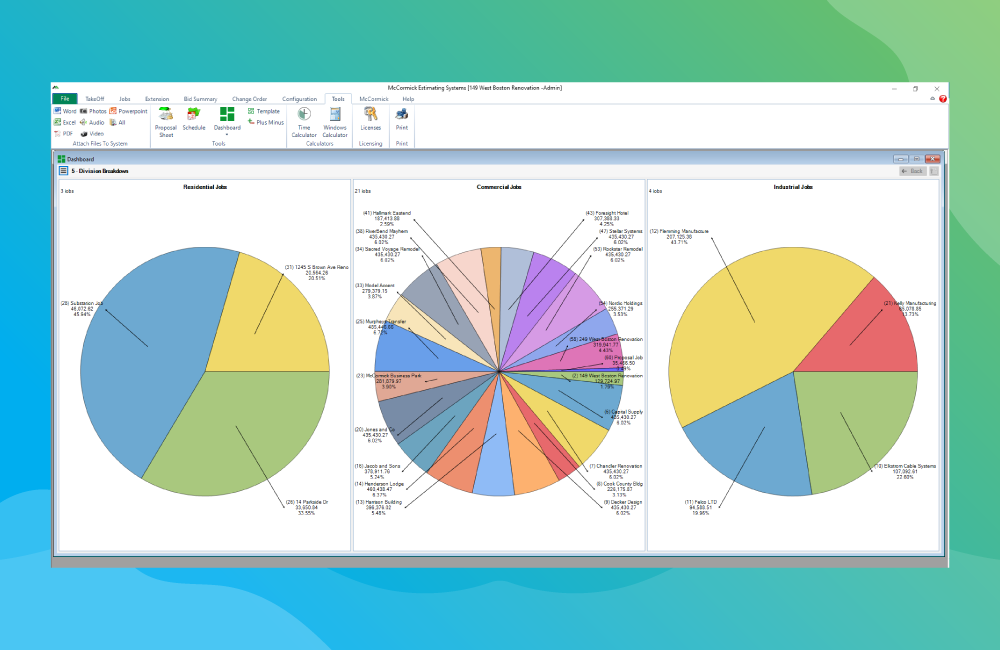Click the Back button in dashboard
The width and height of the screenshot is (1000, 650).
(x=911, y=171)
